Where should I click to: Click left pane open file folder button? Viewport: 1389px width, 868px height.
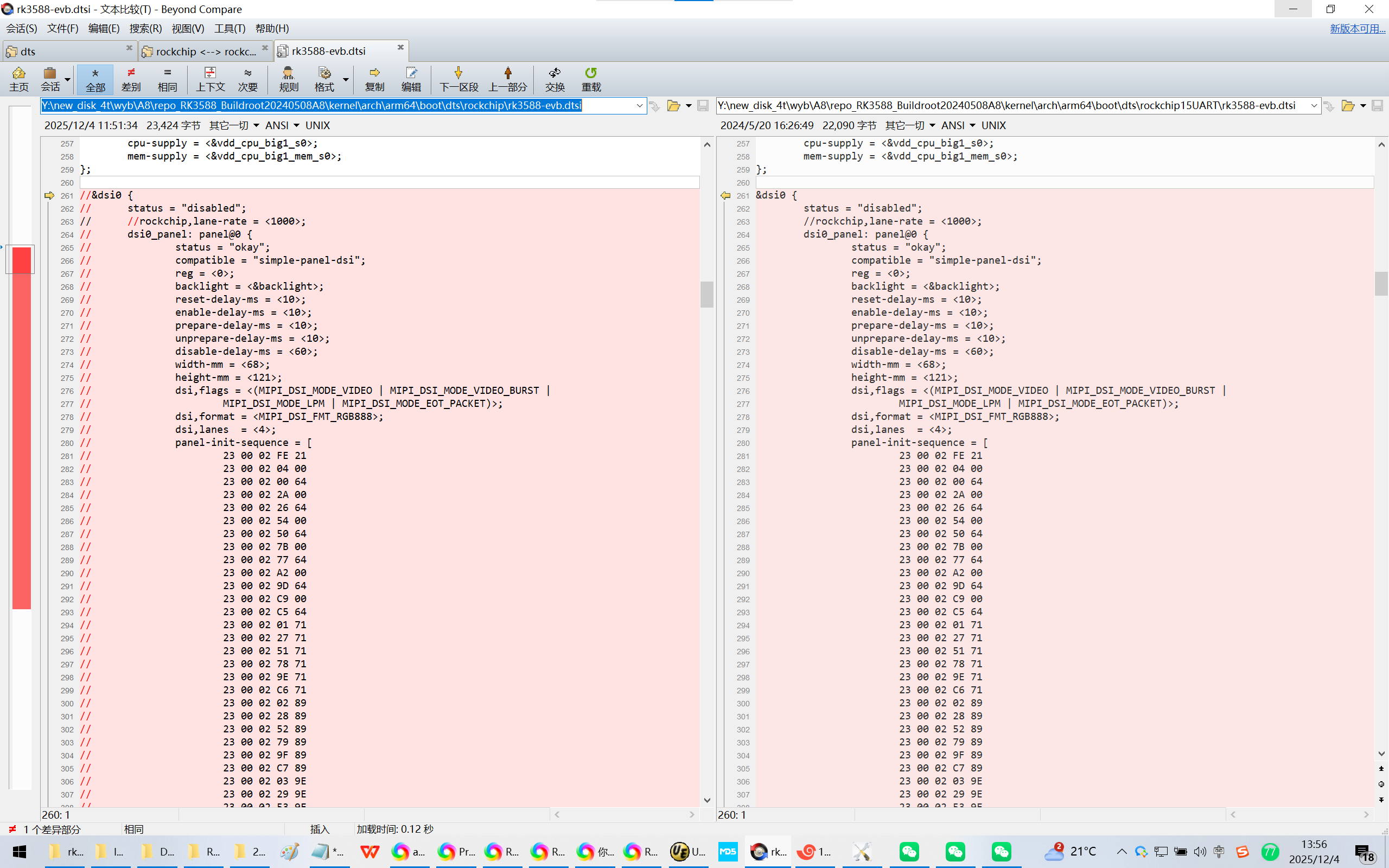[x=673, y=106]
